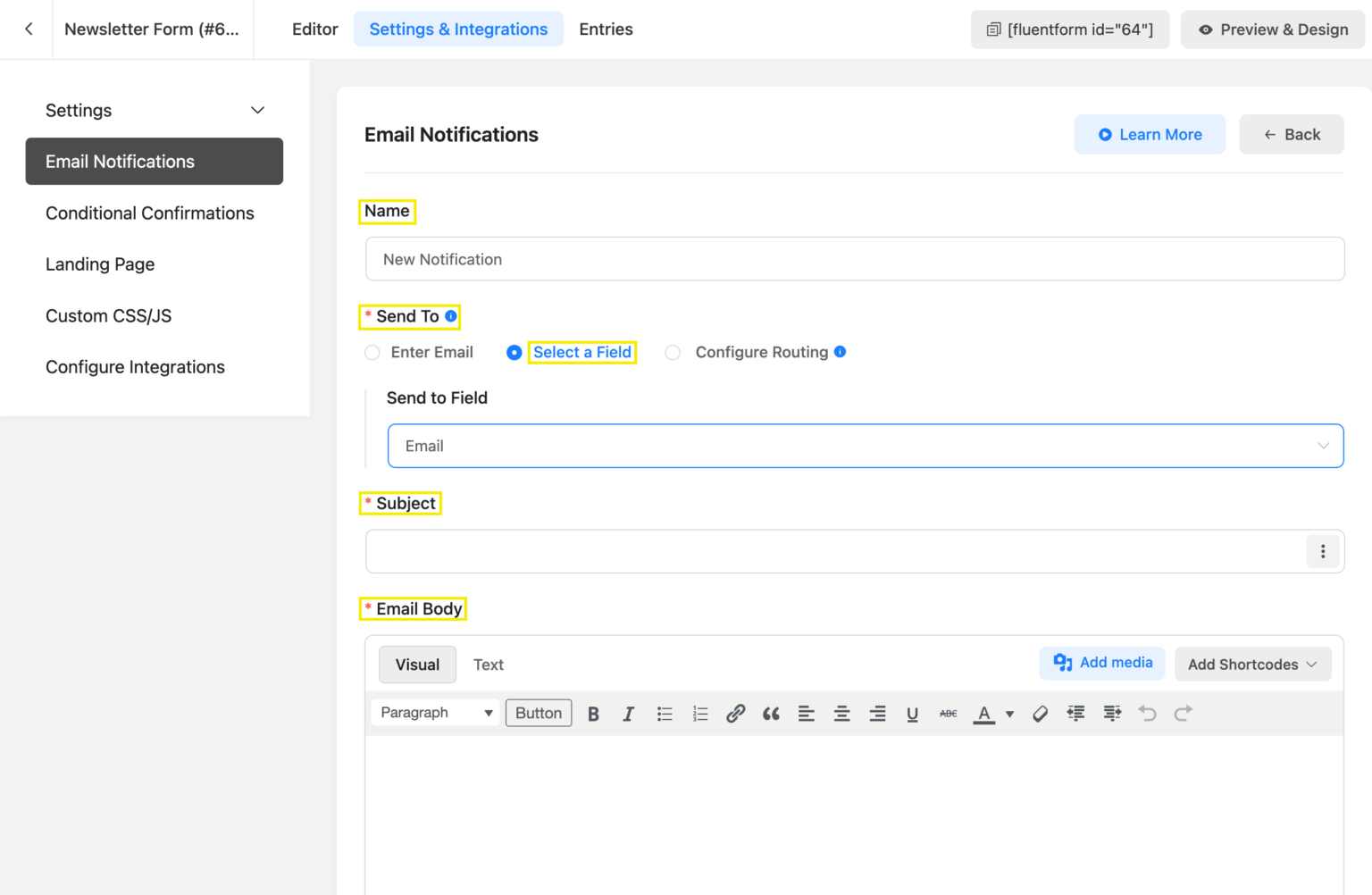The height and width of the screenshot is (895, 1372).
Task: Toggle bold formatting in the email body editor
Action: point(593,713)
